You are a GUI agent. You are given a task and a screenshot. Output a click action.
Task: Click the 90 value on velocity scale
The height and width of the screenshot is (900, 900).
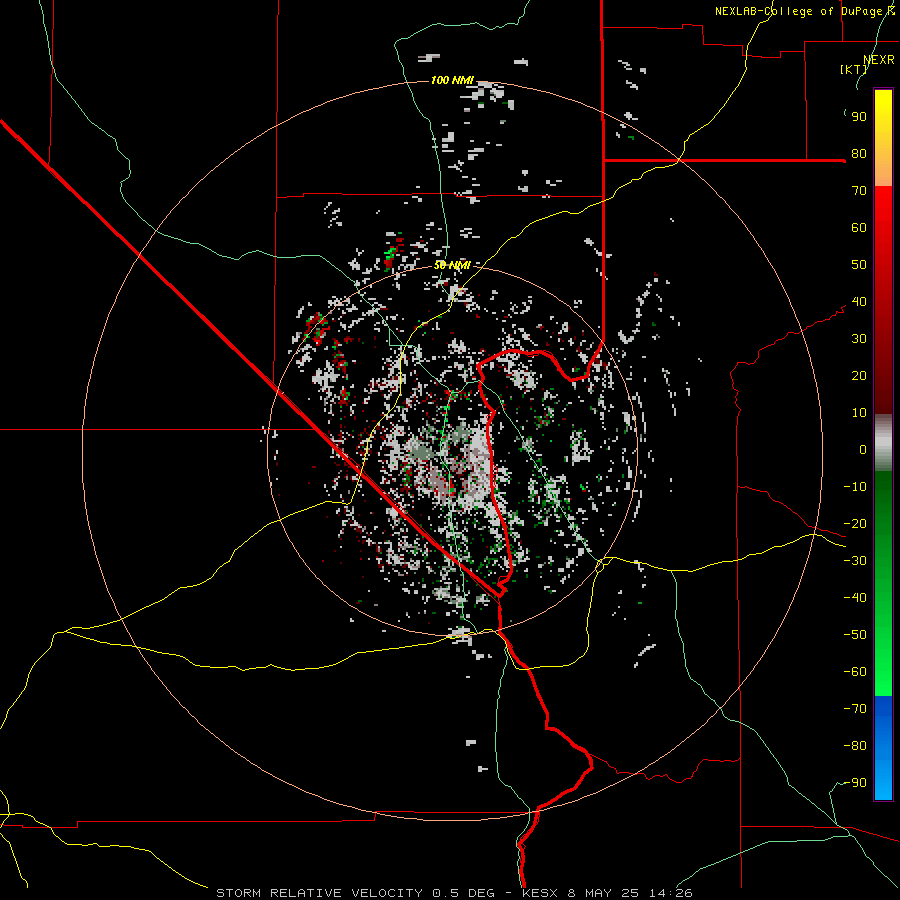(x=859, y=117)
